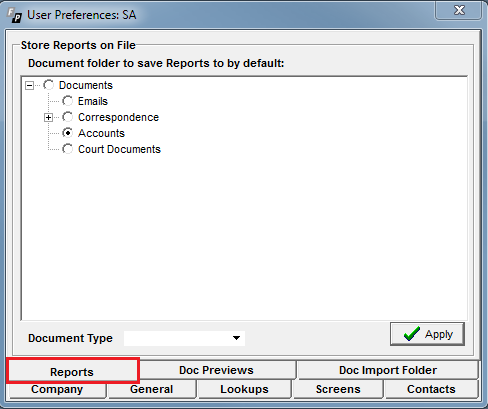The height and width of the screenshot is (409, 488).
Task: Click the green checkmark Apply icon
Action: point(412,334)
